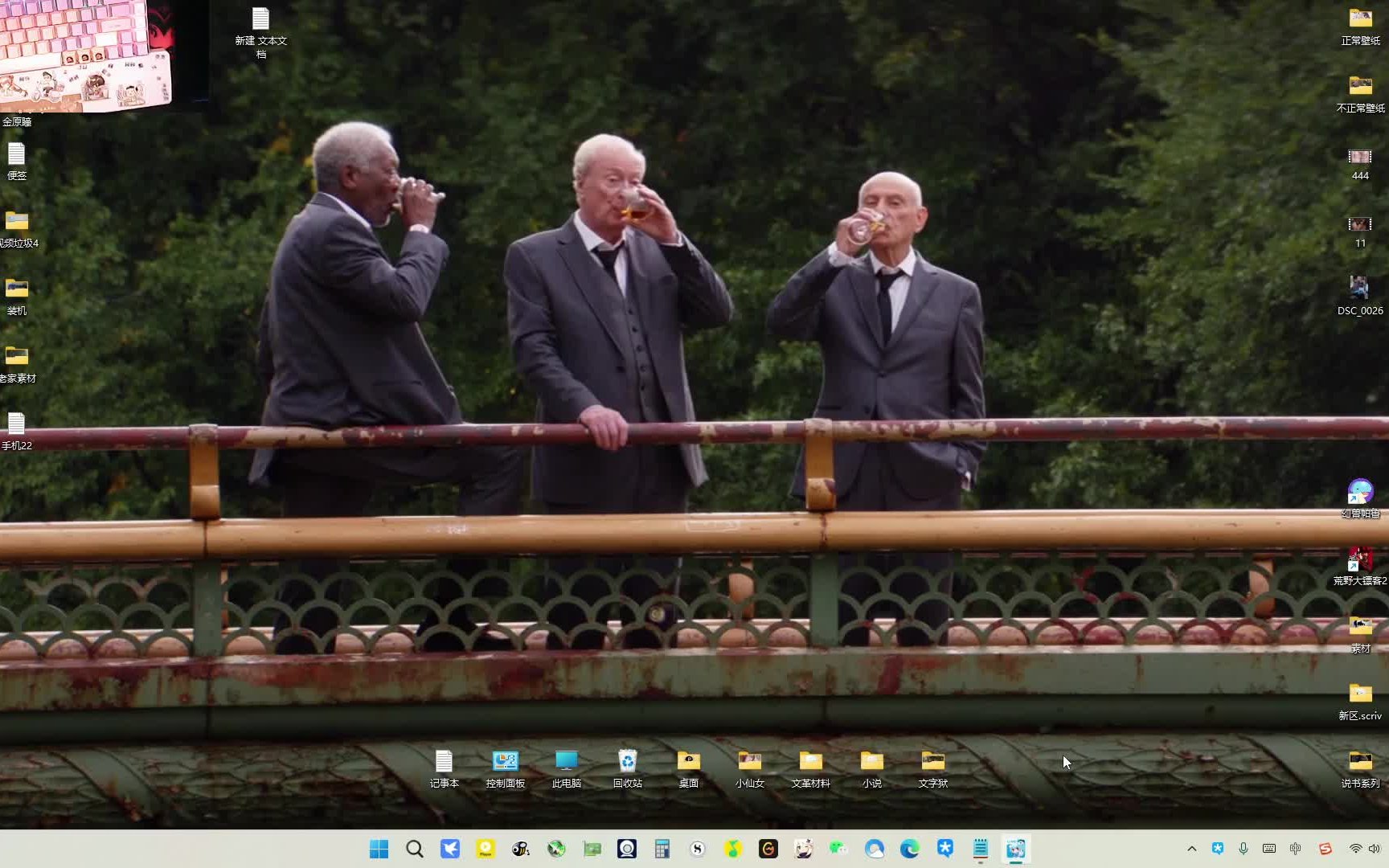The height and width of the screenshot is (868, 1389).
Task: Switch to the running notepad taskbar app
Action: [x=980, y=849]
